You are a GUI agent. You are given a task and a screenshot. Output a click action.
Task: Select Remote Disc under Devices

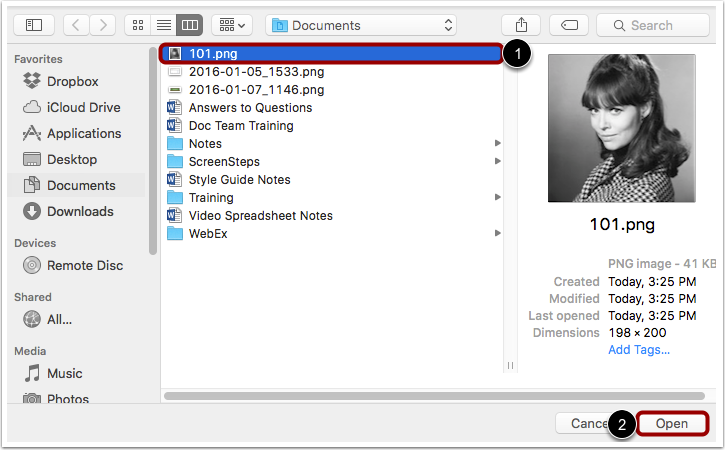tap(73, 265)
